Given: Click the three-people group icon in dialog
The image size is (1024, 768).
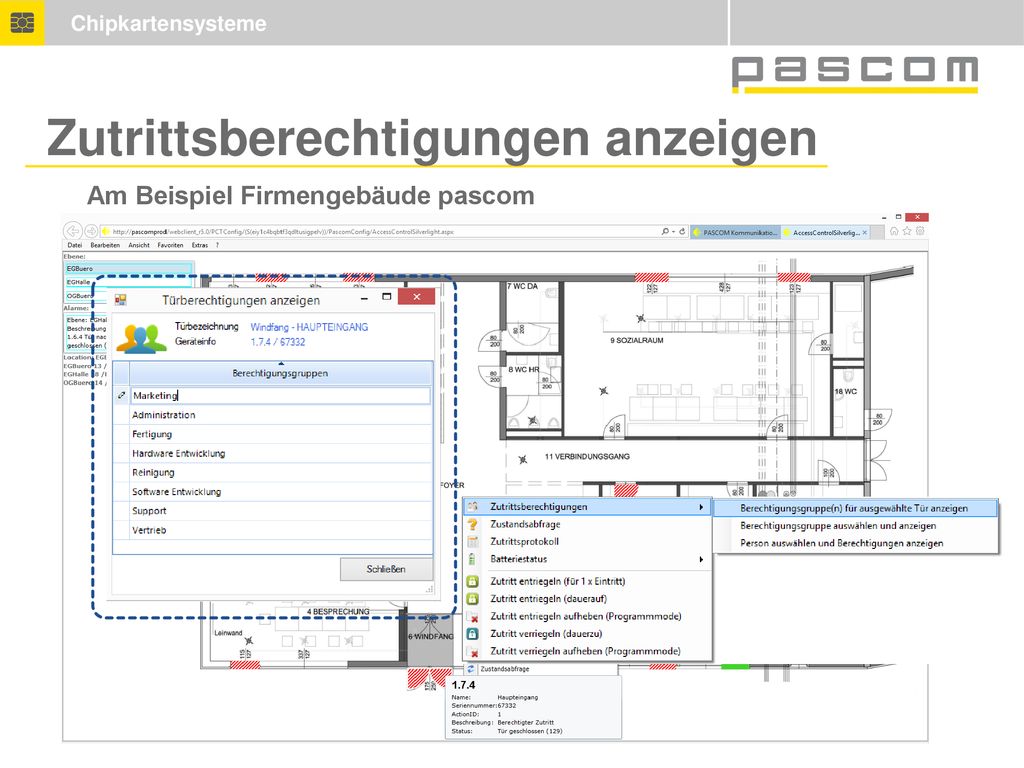Looking at the screenshot, I should 141,338.
